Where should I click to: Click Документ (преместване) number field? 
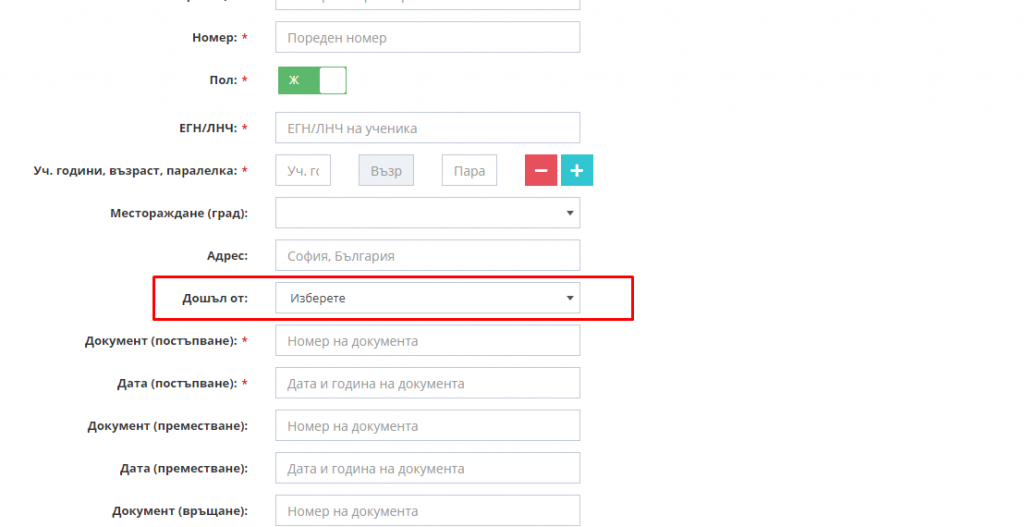click(x=427, y=425)
